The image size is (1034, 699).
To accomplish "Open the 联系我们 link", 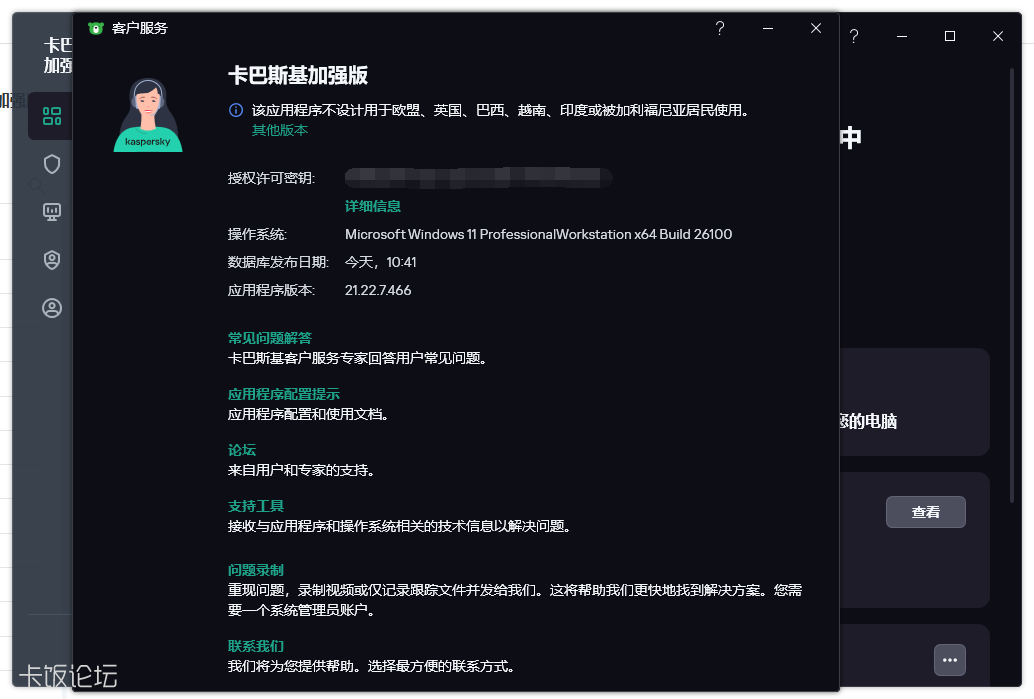I will click(x=255, y=646).
